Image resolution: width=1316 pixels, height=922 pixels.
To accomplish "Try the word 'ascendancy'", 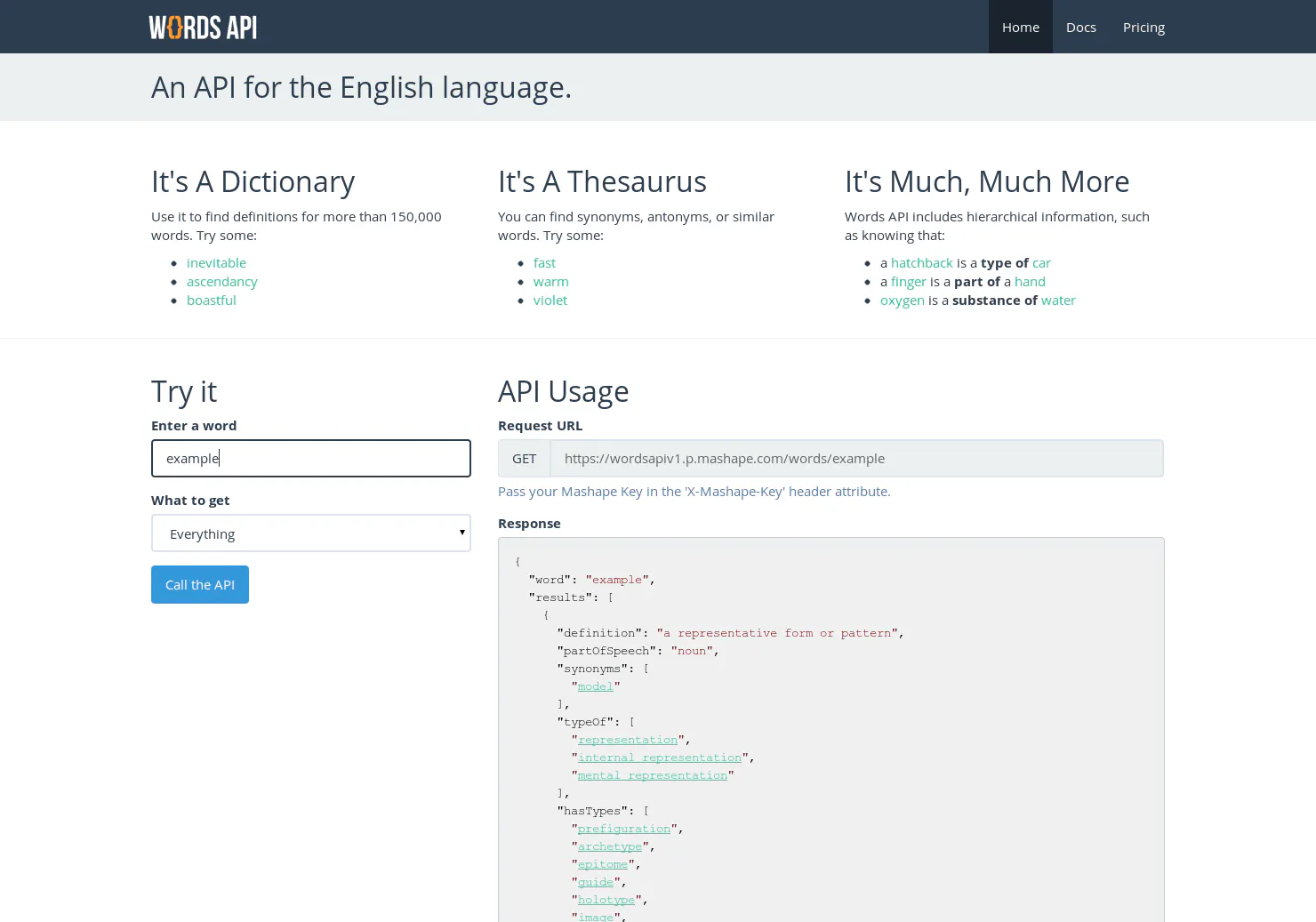I will pyautogui.click(x=222, y=282).
